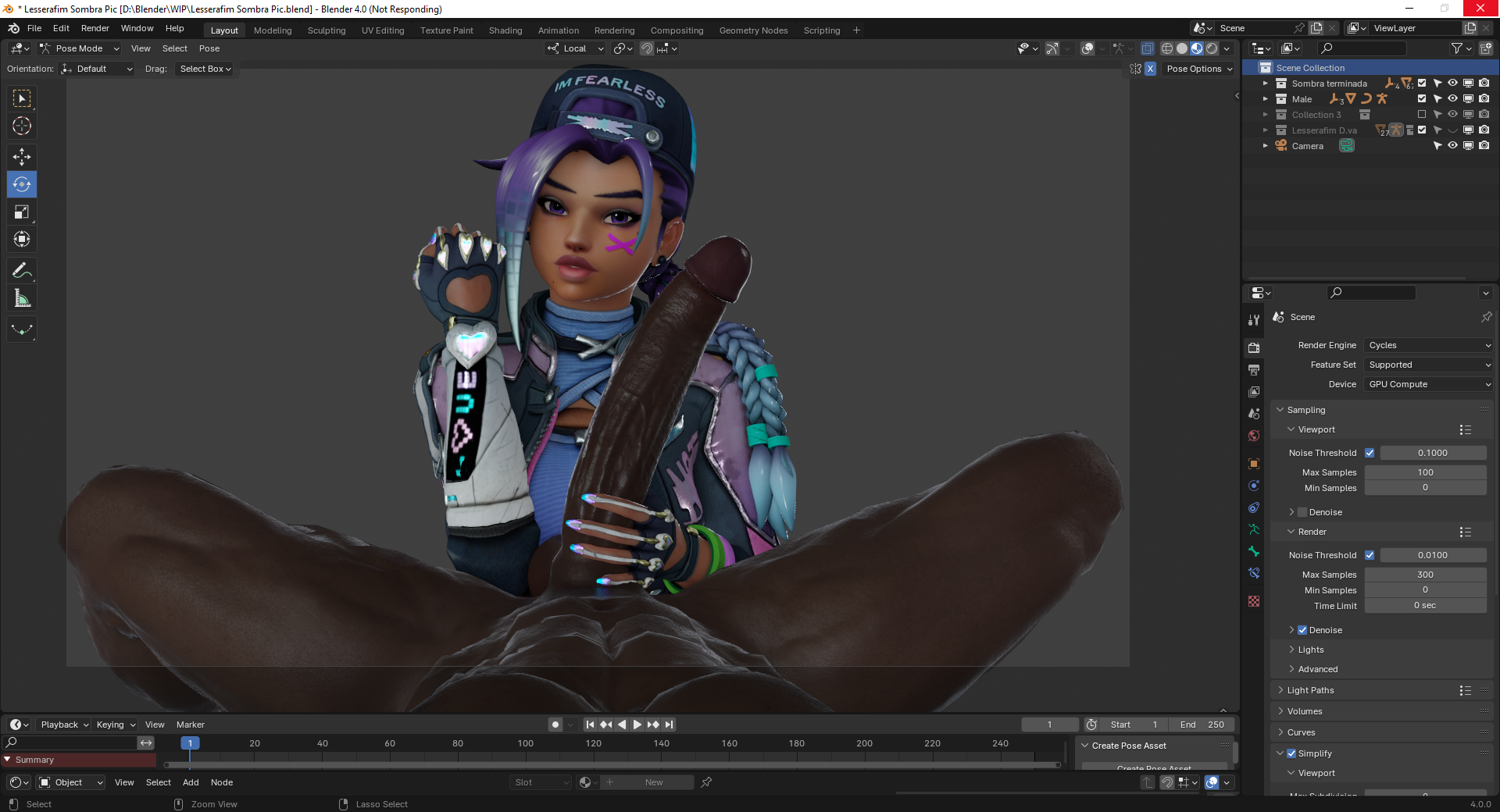The image size is (1500, 812).
Task: Open the Device GPU Compute dropdown
Action: [1428, 384]
